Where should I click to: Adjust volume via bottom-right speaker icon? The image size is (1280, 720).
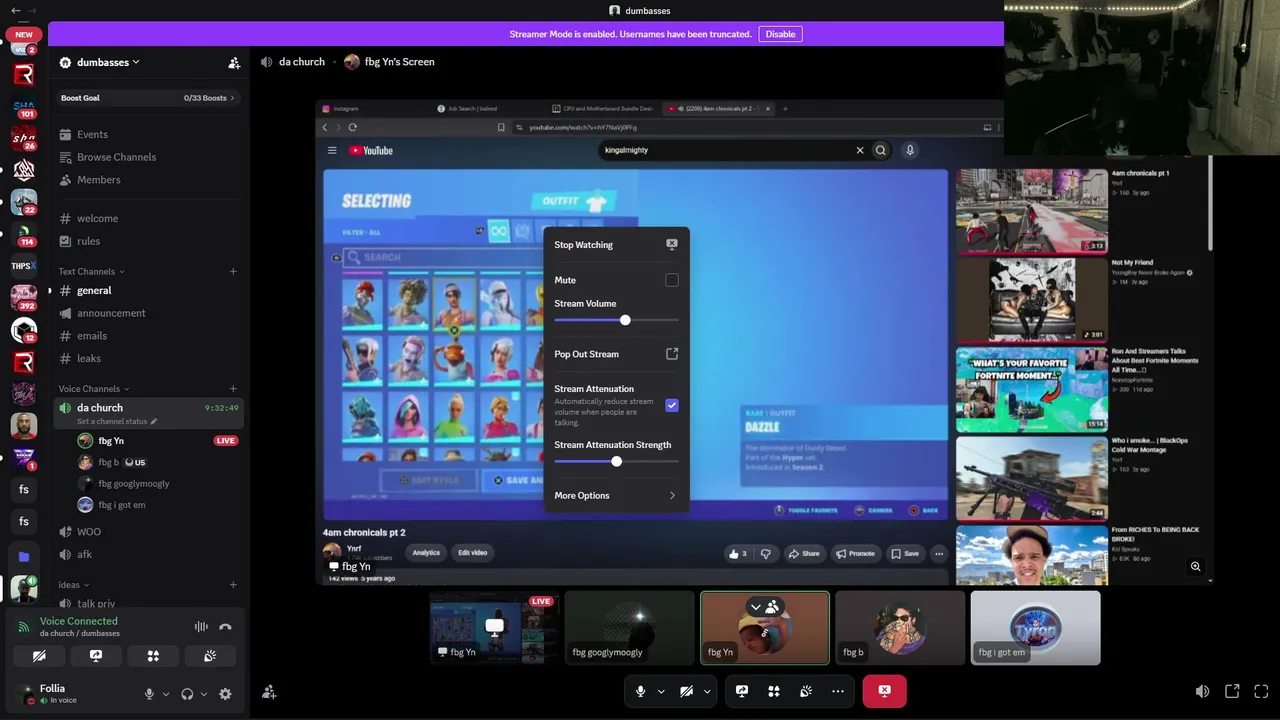[1202, 691]
